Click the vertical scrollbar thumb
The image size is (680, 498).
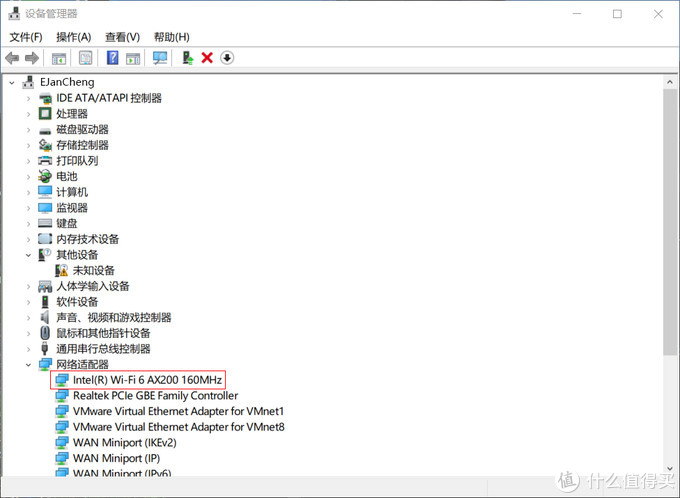[x=670, y=222]
